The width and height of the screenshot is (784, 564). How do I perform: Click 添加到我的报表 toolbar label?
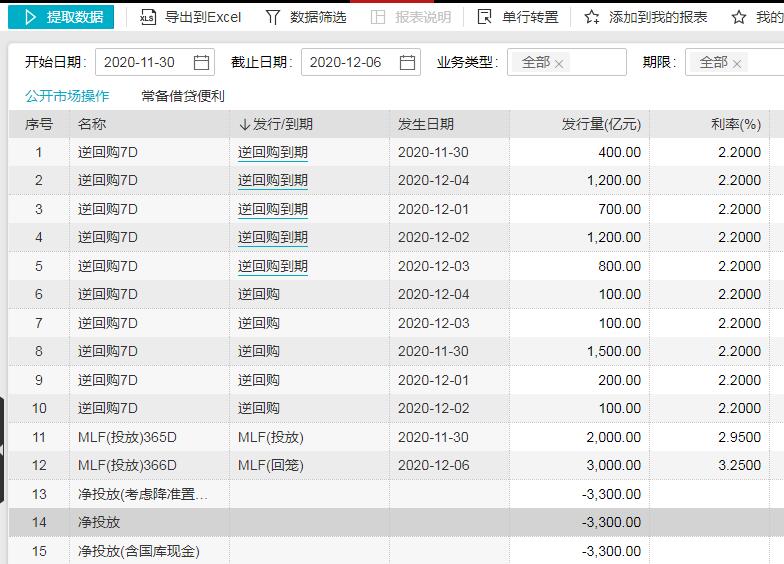point(658,18)
